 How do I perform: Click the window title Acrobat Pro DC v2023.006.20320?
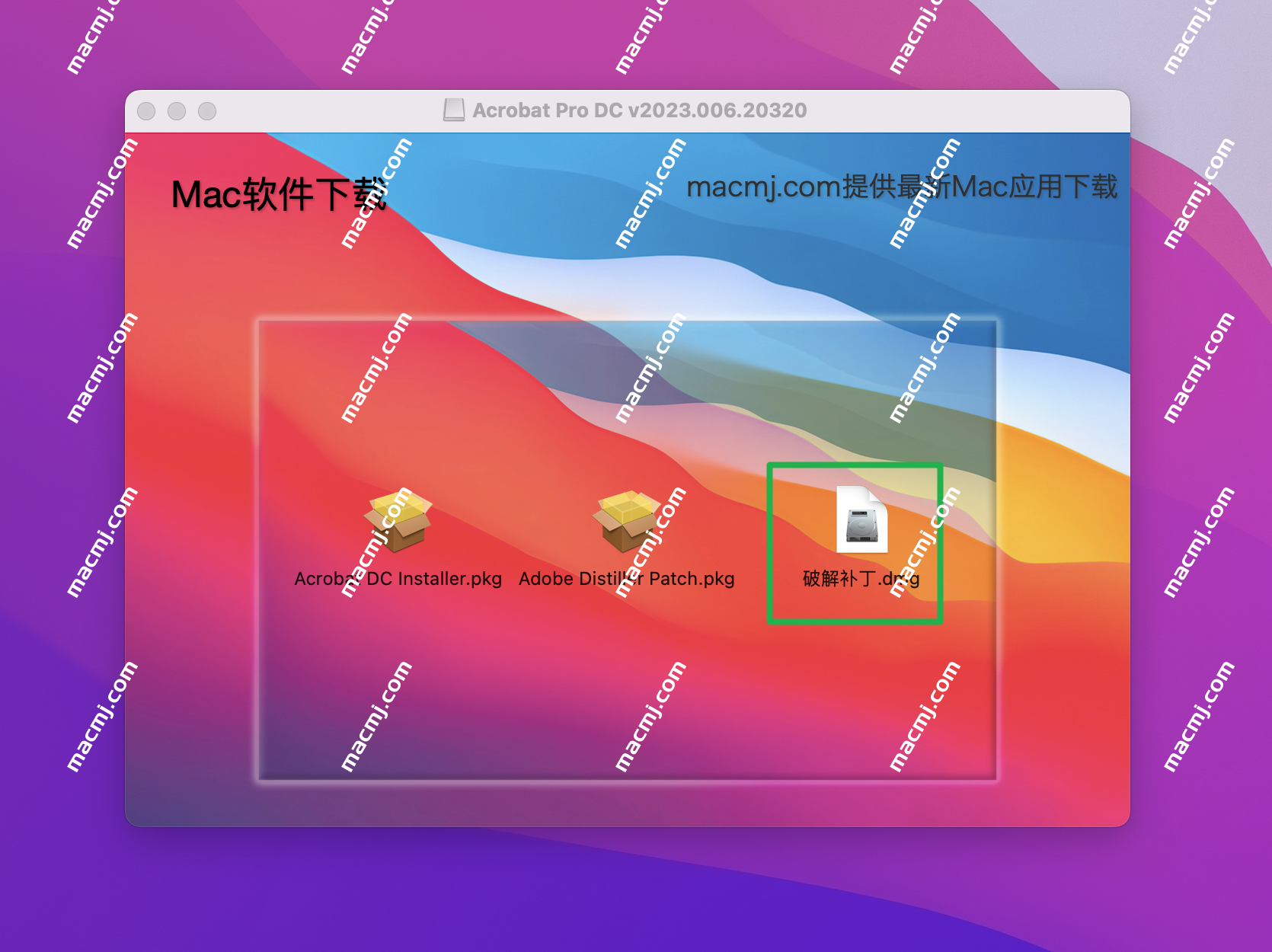tap(640, 110)
